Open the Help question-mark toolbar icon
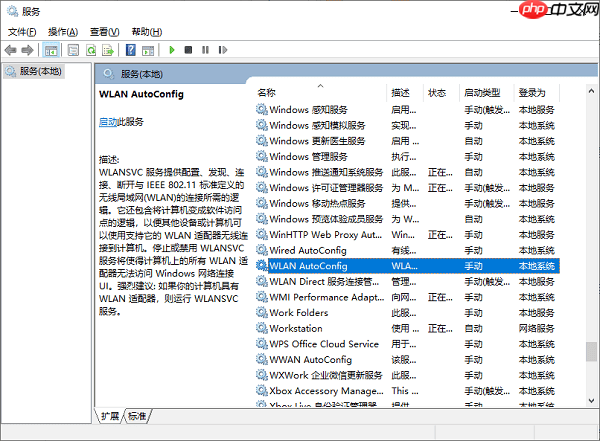Viewport: 600px width, 441px height. [131, 50]
